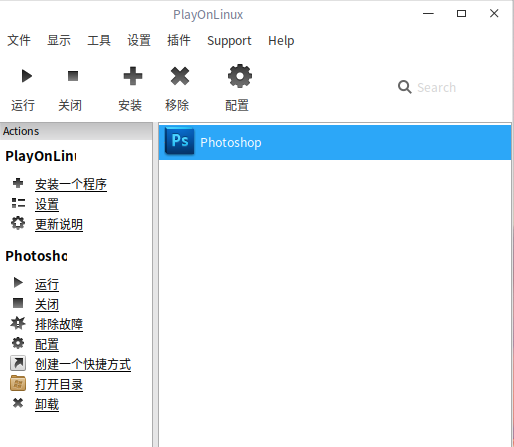Viewport: 514px width, 447px height.
Task: Click the 关闭 link under Photoshop section
Action: click(x=47, y=304)
